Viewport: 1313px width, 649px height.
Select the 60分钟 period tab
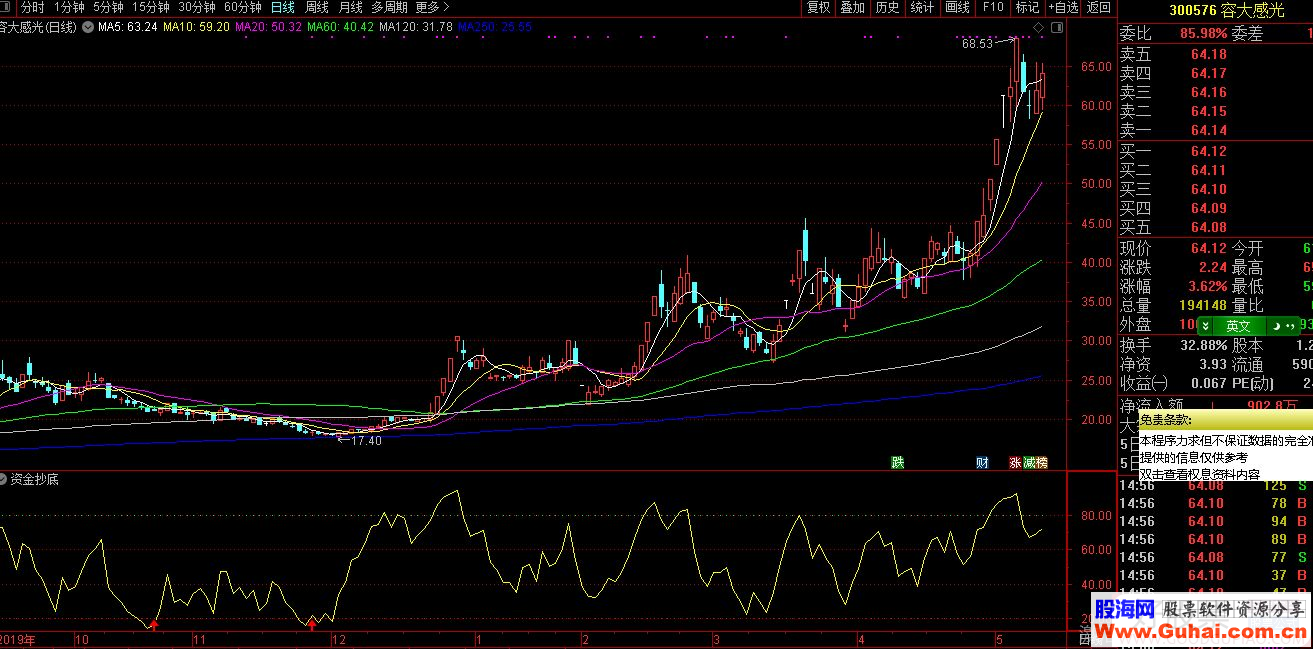click(x=243, y=7)
